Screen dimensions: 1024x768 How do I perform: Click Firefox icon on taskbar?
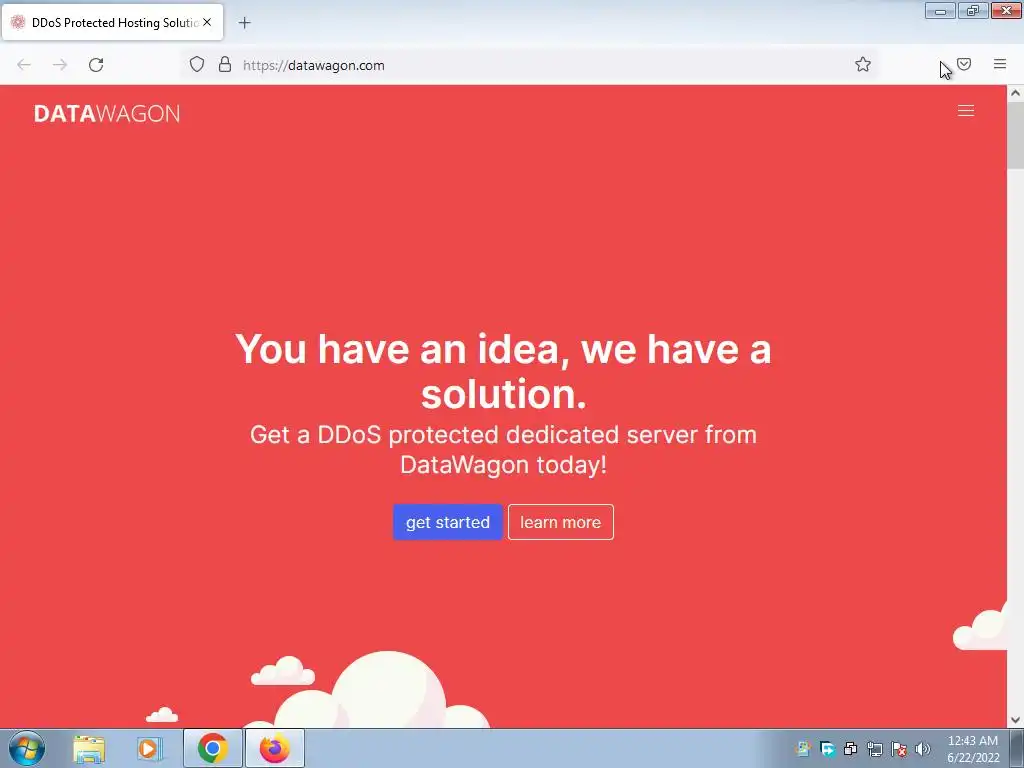click(275, 748)
